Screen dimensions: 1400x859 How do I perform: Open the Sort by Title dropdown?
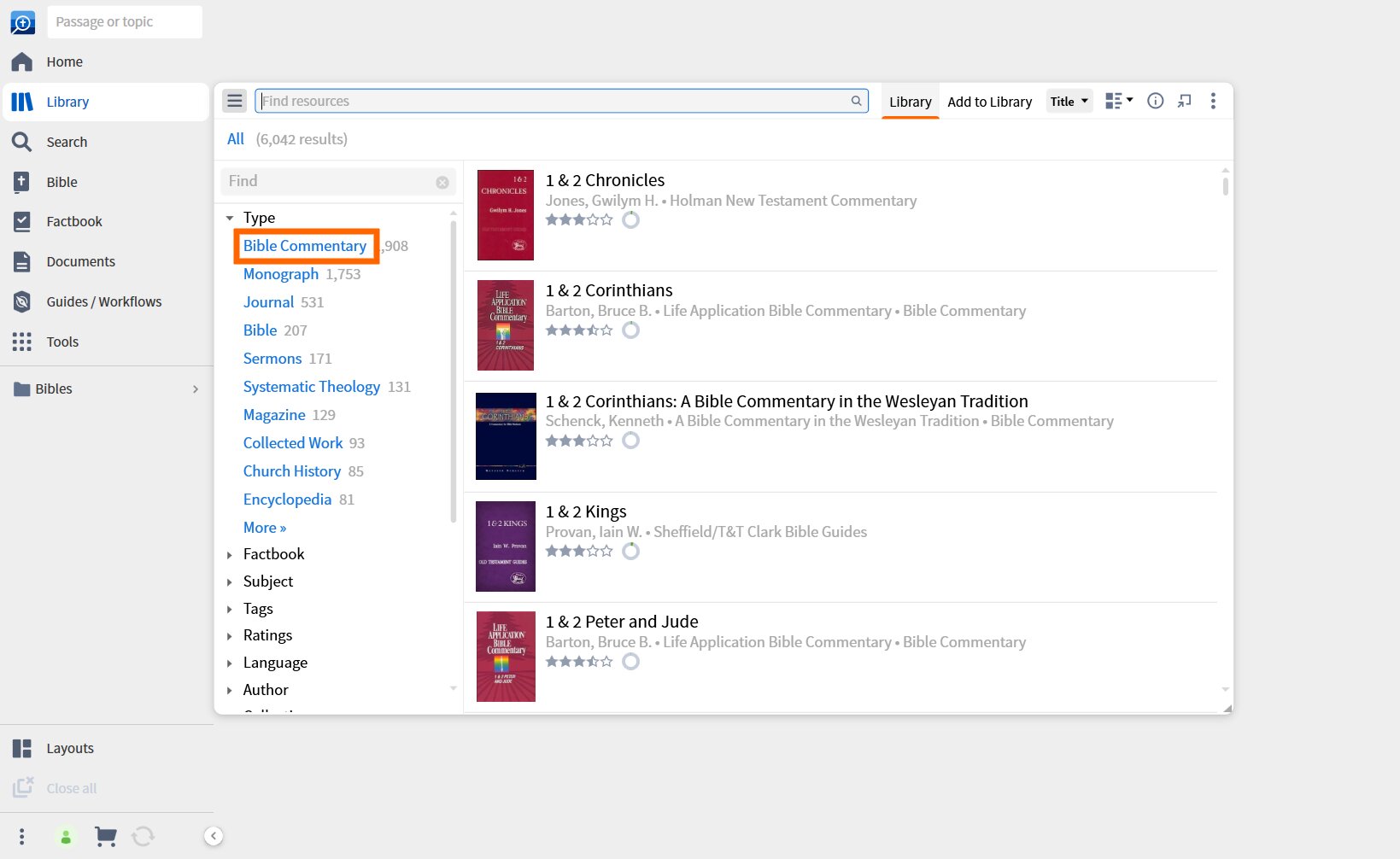pyautogui.click(x=1069, y=101)
